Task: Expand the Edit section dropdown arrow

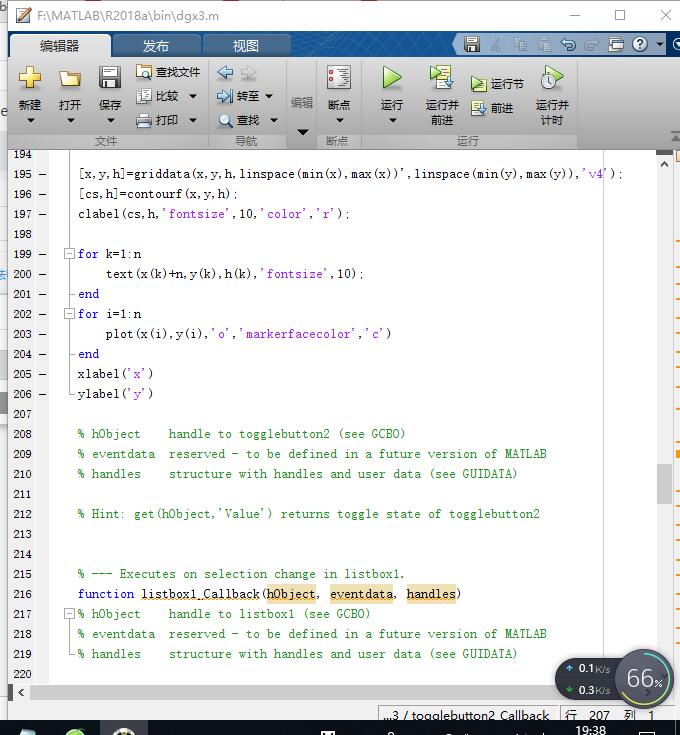Action: point(303,132)
